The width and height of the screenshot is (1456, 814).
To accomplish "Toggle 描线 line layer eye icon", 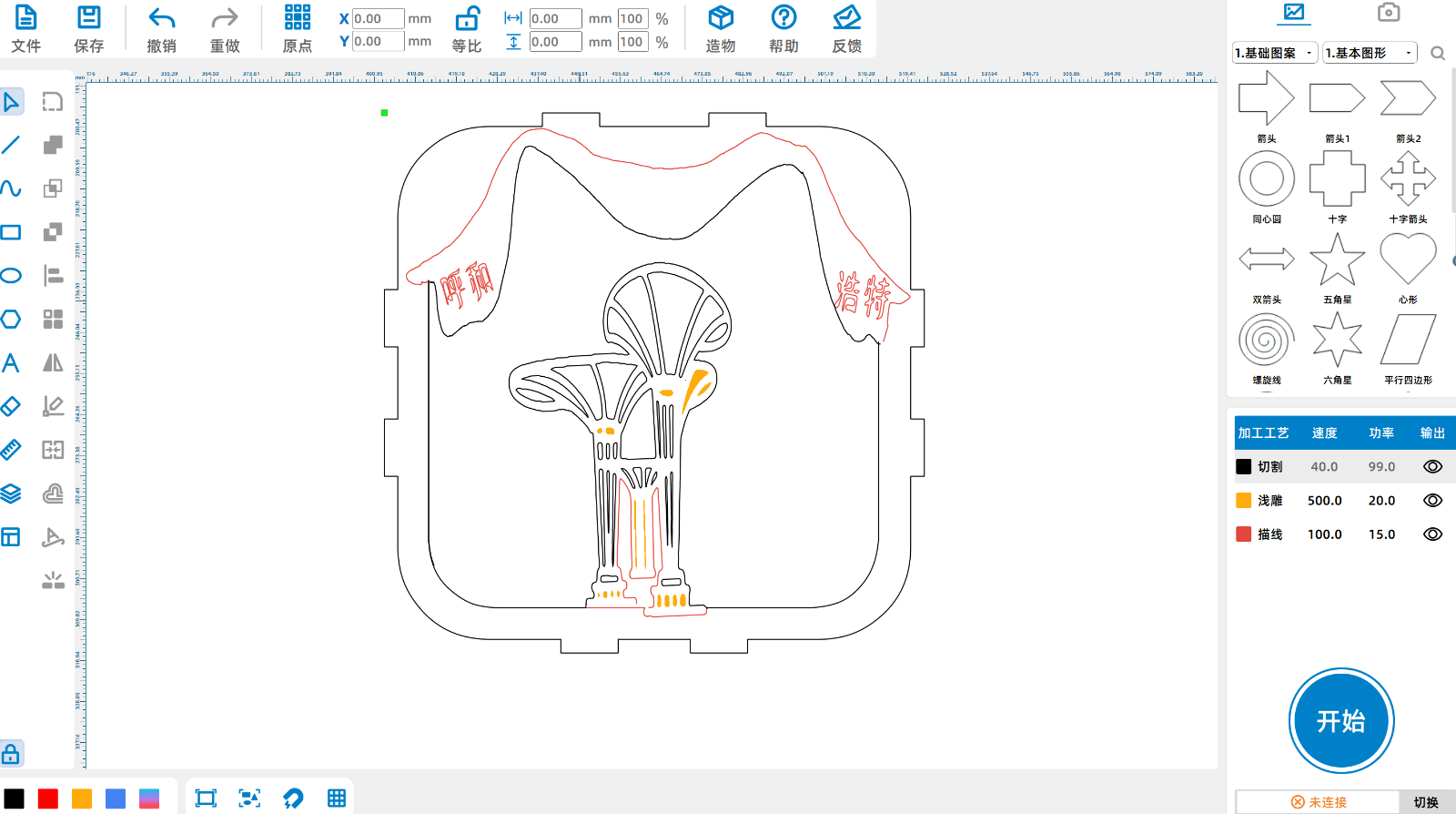I will 1432,534.
